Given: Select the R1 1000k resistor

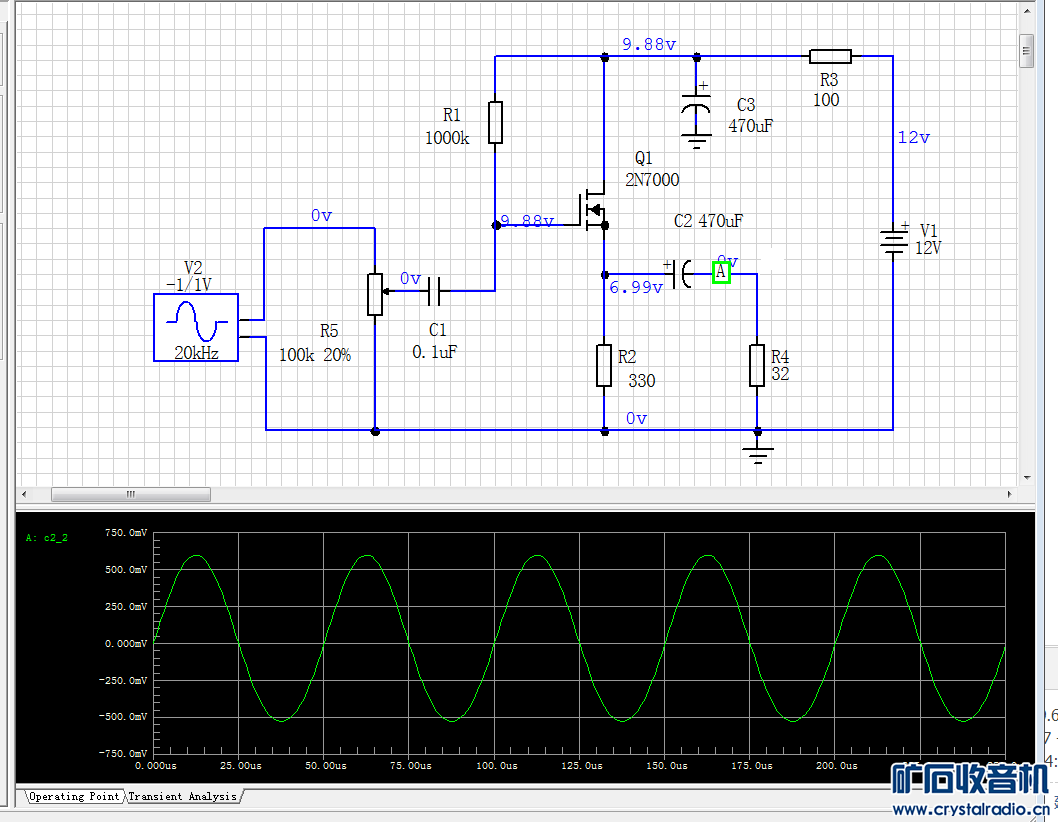Looking at the screenshot, I should [x=495, y=122].
